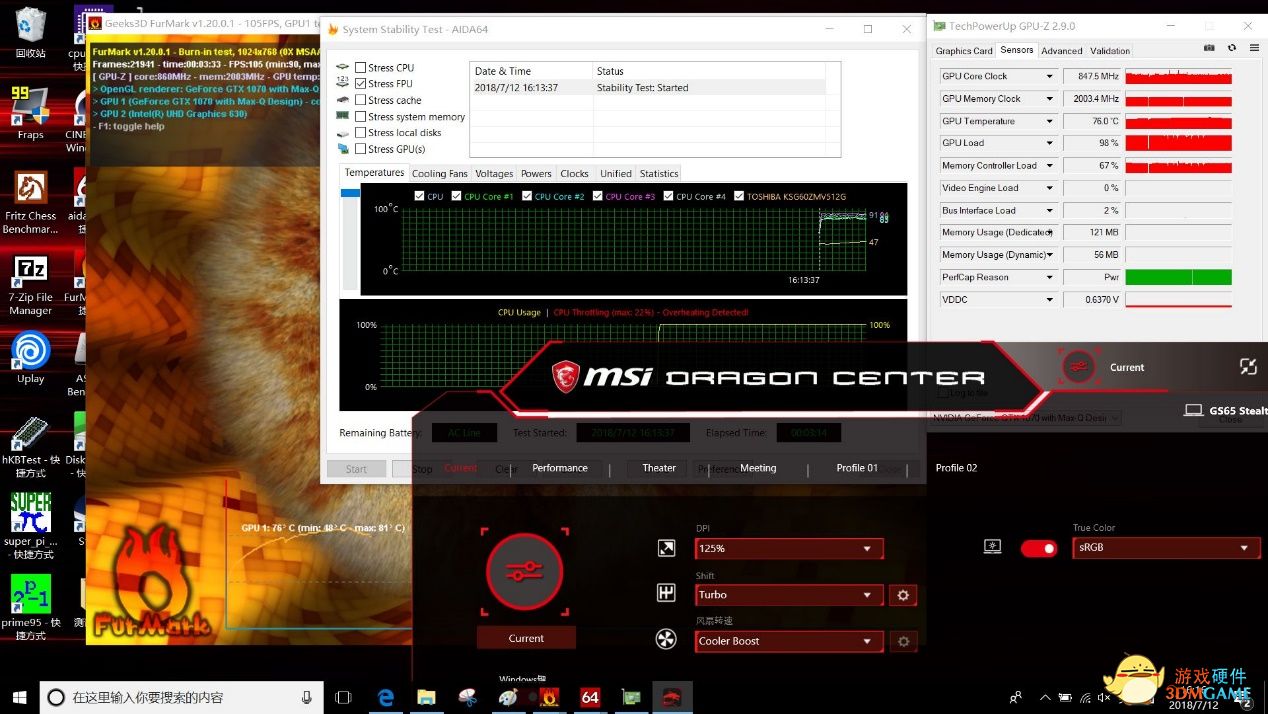
Task: Click Dragon Center window restore icon
Action: coord(1247,367)
